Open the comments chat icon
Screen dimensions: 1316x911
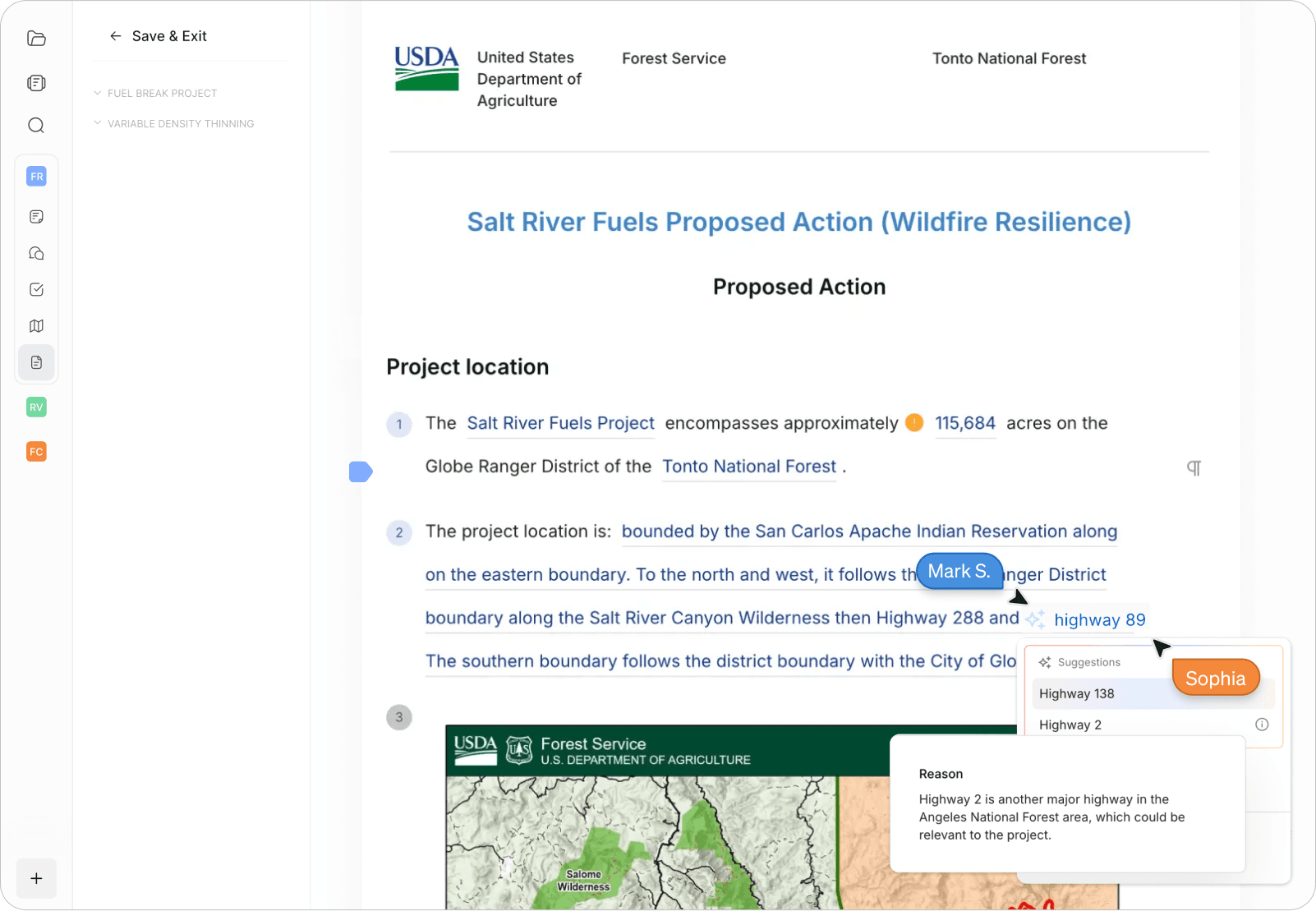pyautogui.click(x=36, y=253)
